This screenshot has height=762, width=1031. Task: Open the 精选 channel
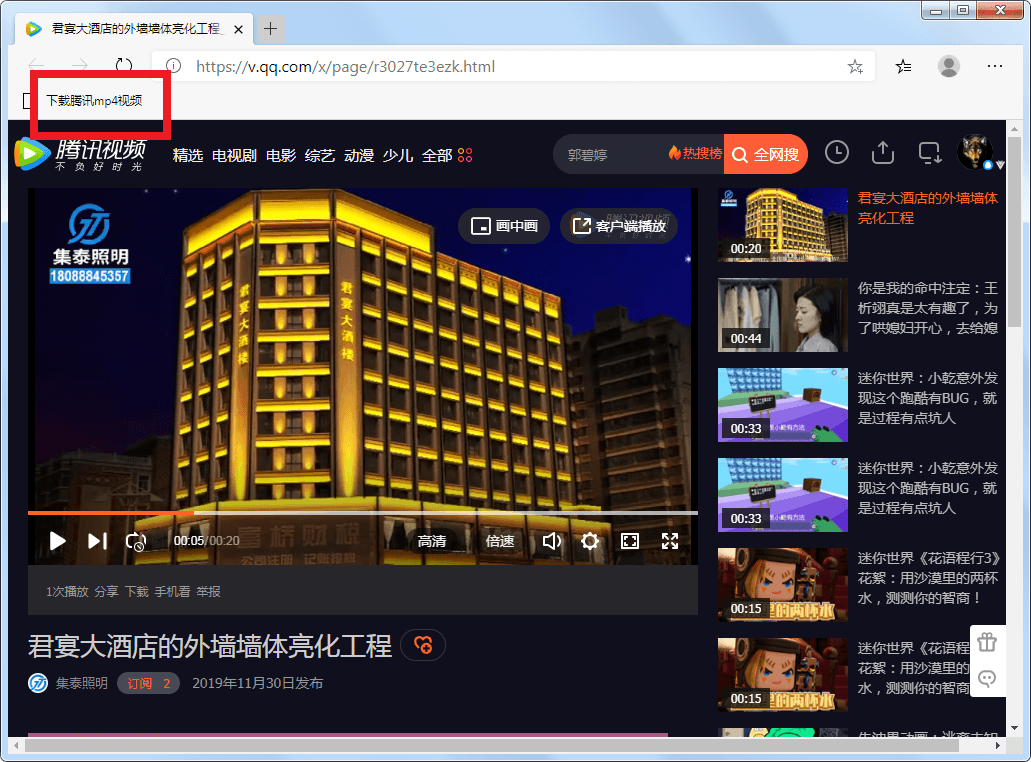[x=187, y=155]
